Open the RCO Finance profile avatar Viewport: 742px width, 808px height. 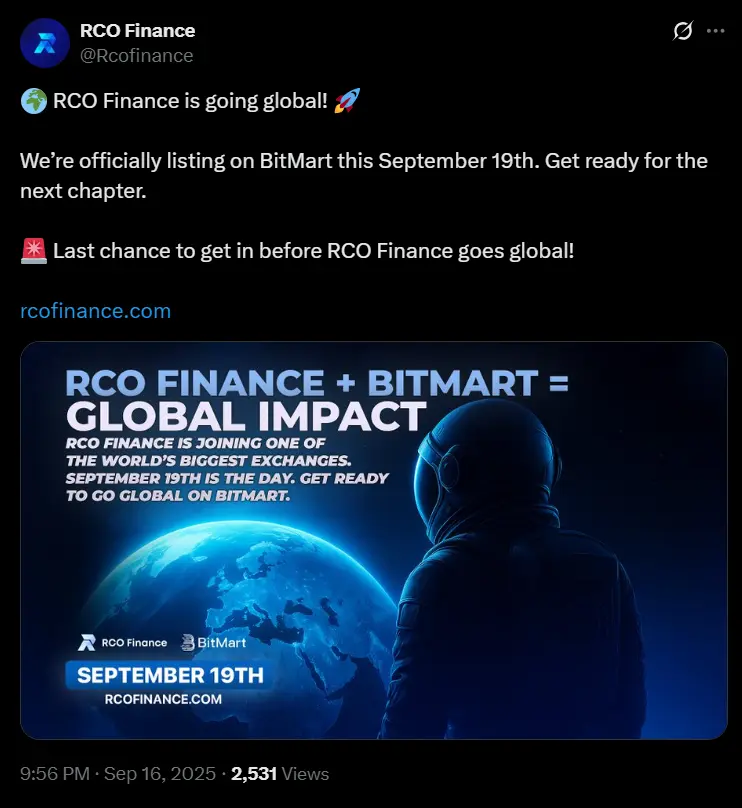45,42
